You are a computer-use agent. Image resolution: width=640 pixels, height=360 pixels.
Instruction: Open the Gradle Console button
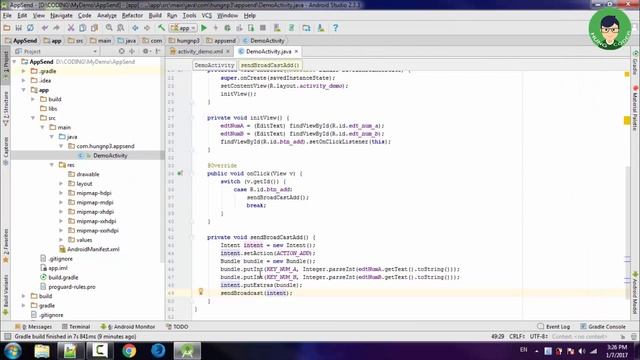point(603,327)
